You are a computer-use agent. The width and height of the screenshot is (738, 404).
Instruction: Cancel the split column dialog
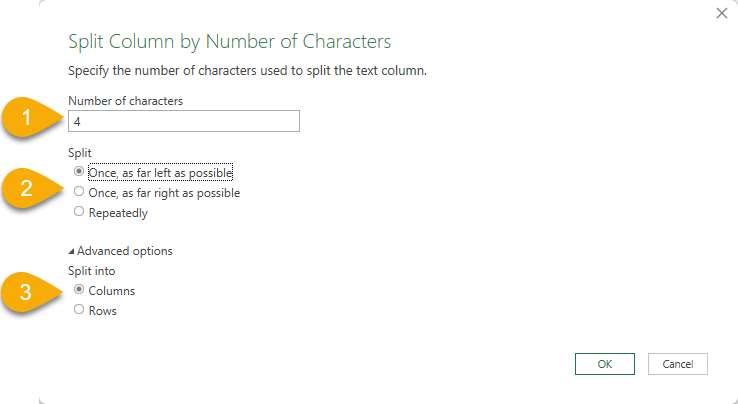[677, 364]
